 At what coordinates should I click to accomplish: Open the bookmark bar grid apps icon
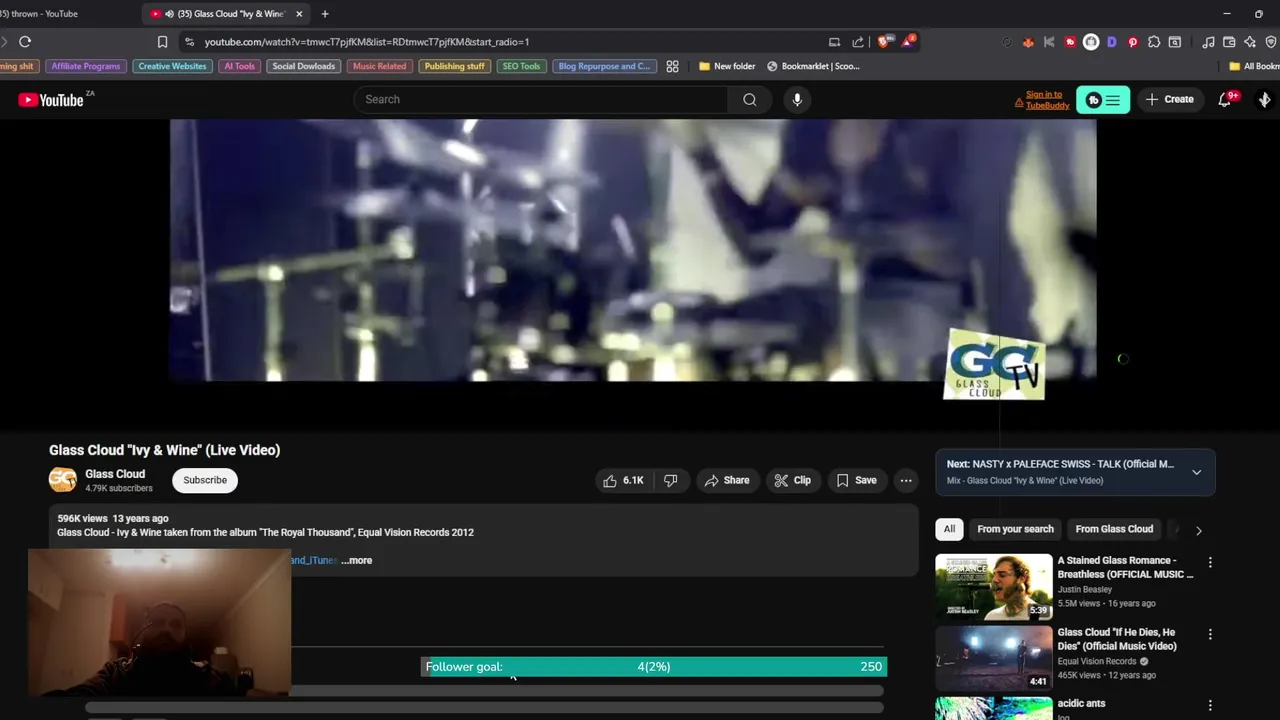[x=672, y=66]
